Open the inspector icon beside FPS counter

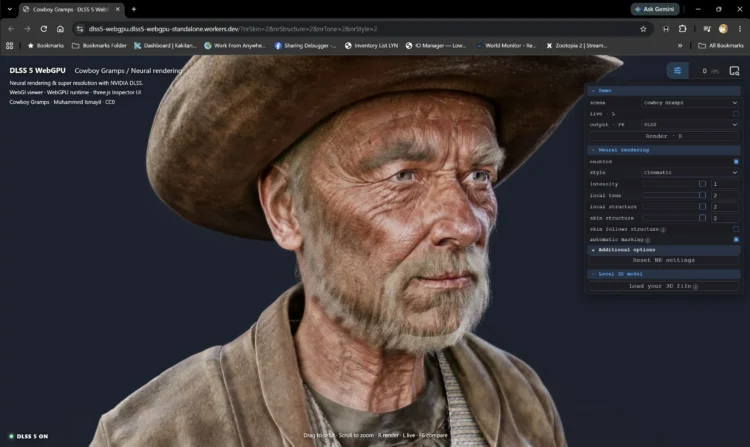pyautogui.click(x=734, y=71)
